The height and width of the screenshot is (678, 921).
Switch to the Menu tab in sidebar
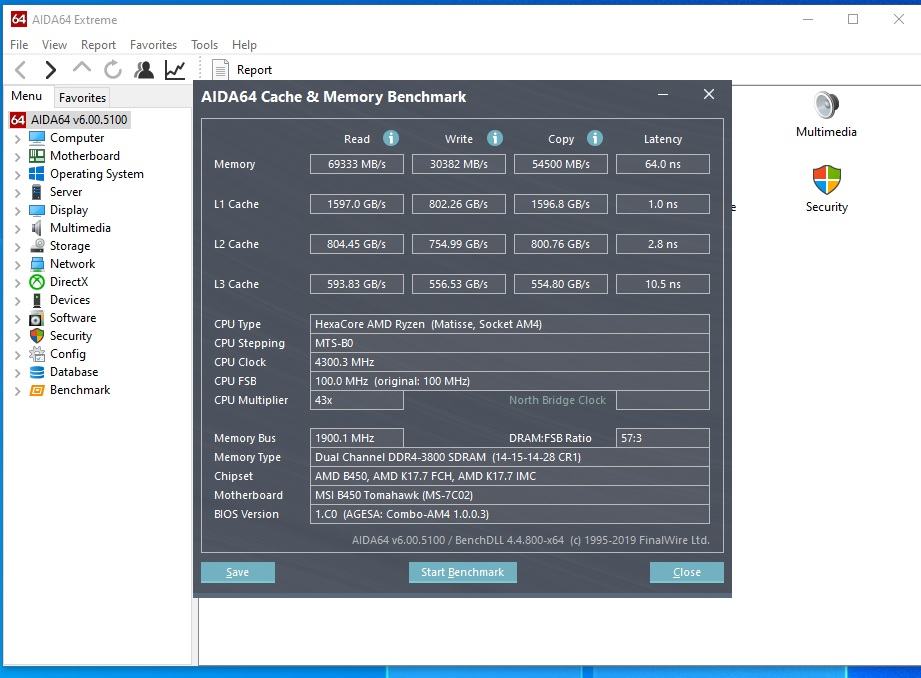26,96
